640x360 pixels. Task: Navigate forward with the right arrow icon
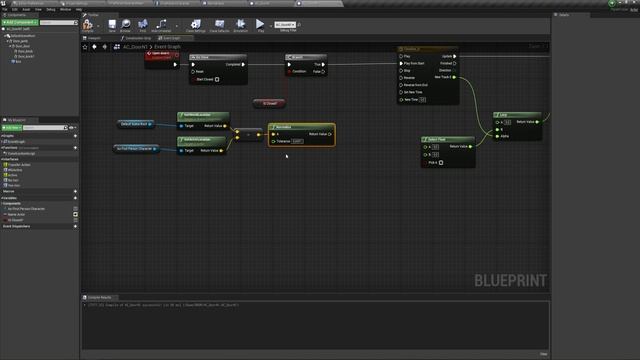[105, 47]
